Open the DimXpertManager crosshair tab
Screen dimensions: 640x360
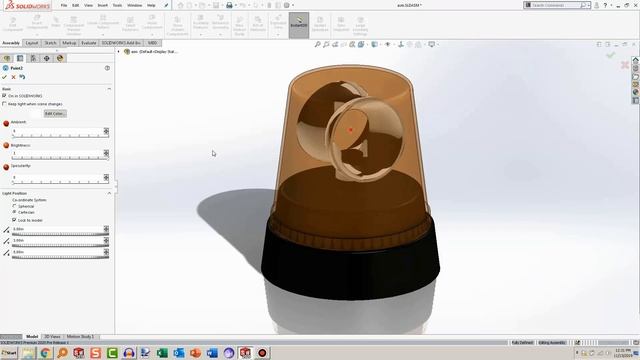coord(47,58)
